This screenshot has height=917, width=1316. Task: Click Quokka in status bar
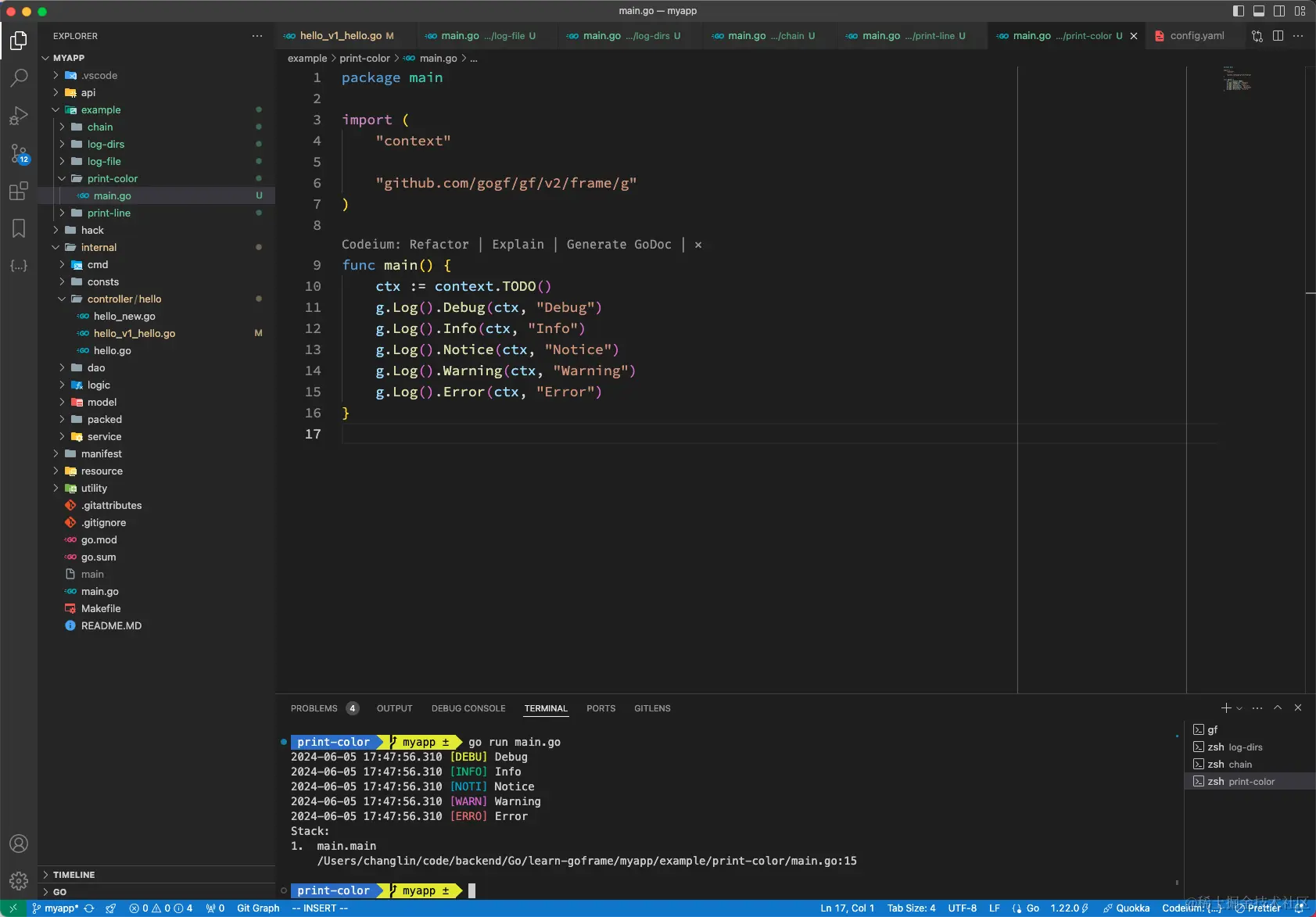click(1126, 908)
